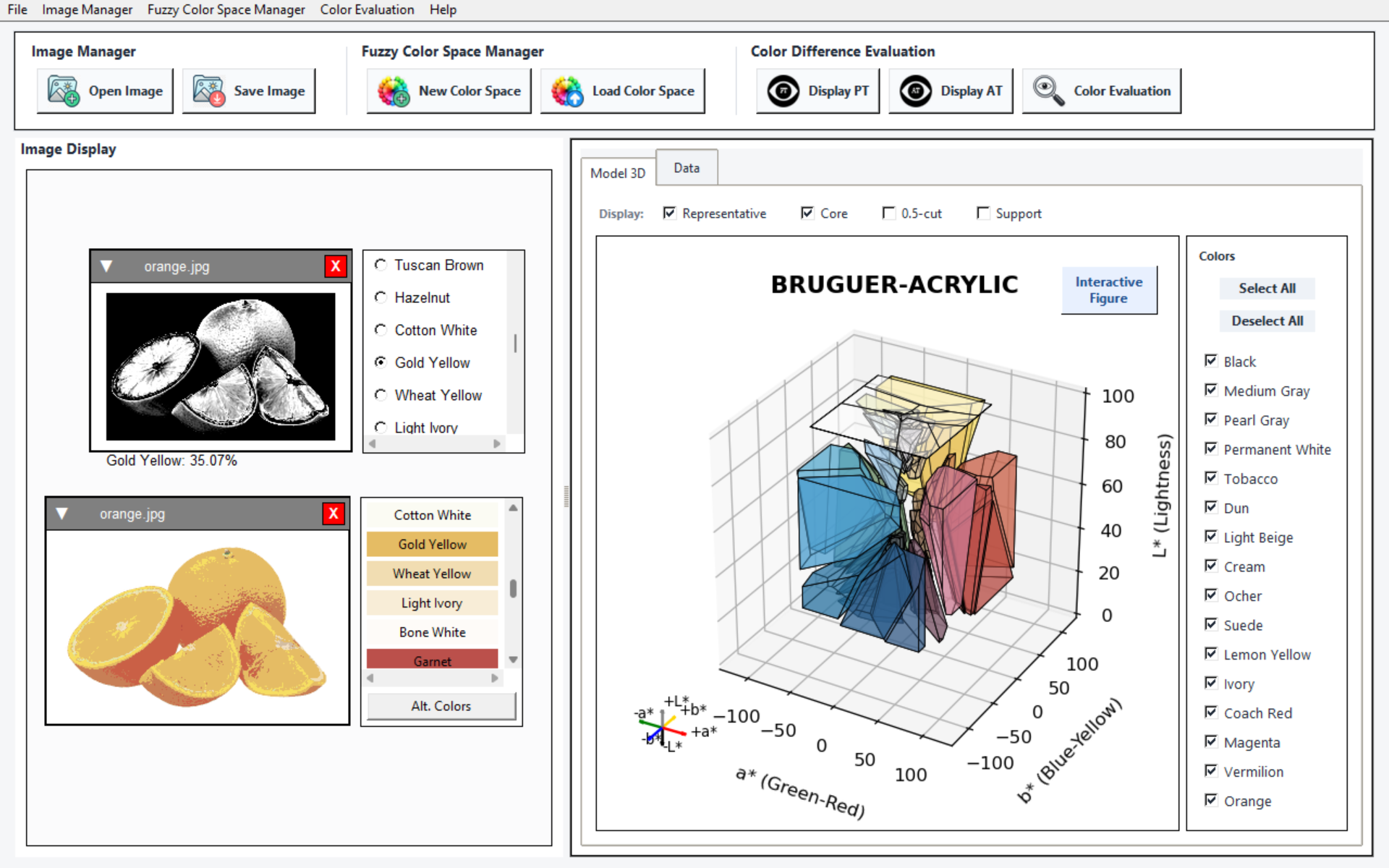Select the Cotton White radio button

pyautogui.click(x=381, y=330)
